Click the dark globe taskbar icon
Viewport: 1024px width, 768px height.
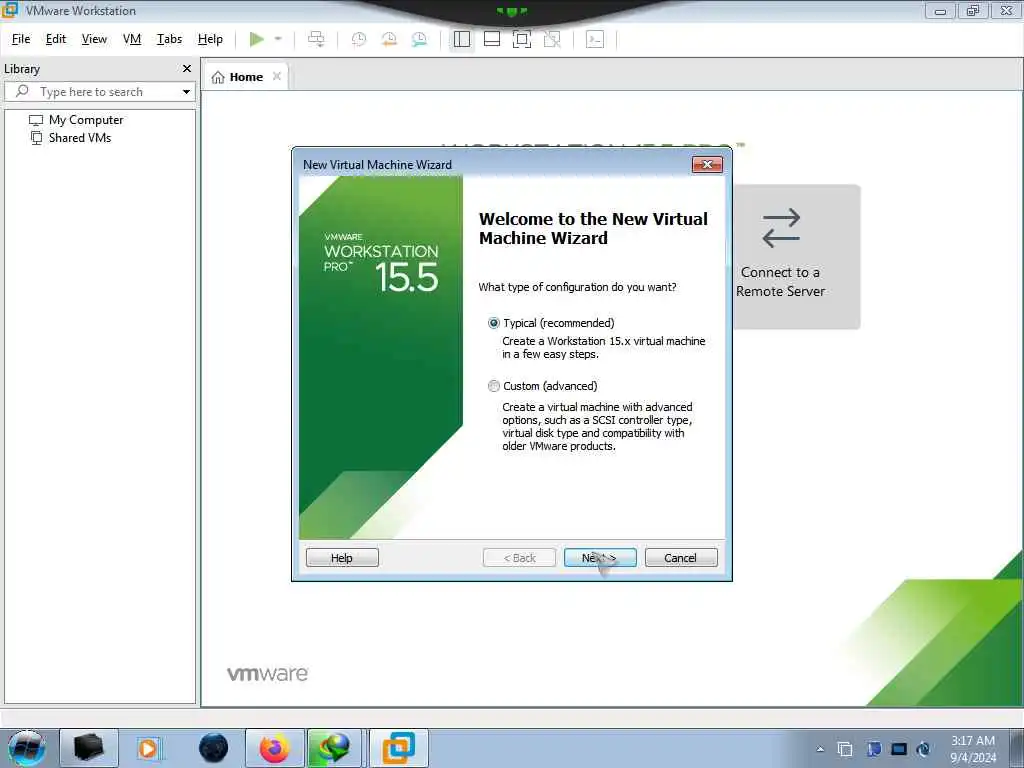[x=214, y=748]
